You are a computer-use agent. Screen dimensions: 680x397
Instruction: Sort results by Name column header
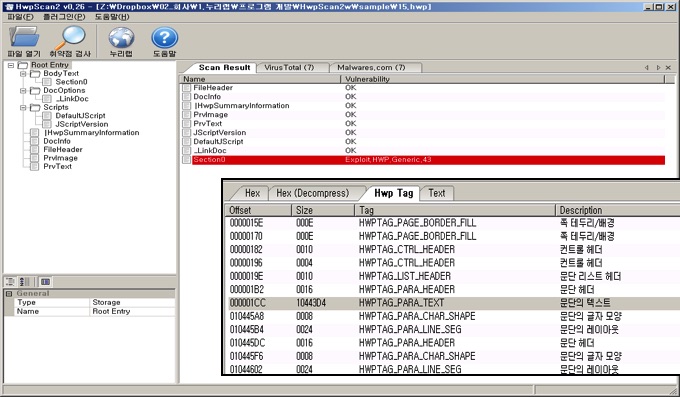coord(260,79)
